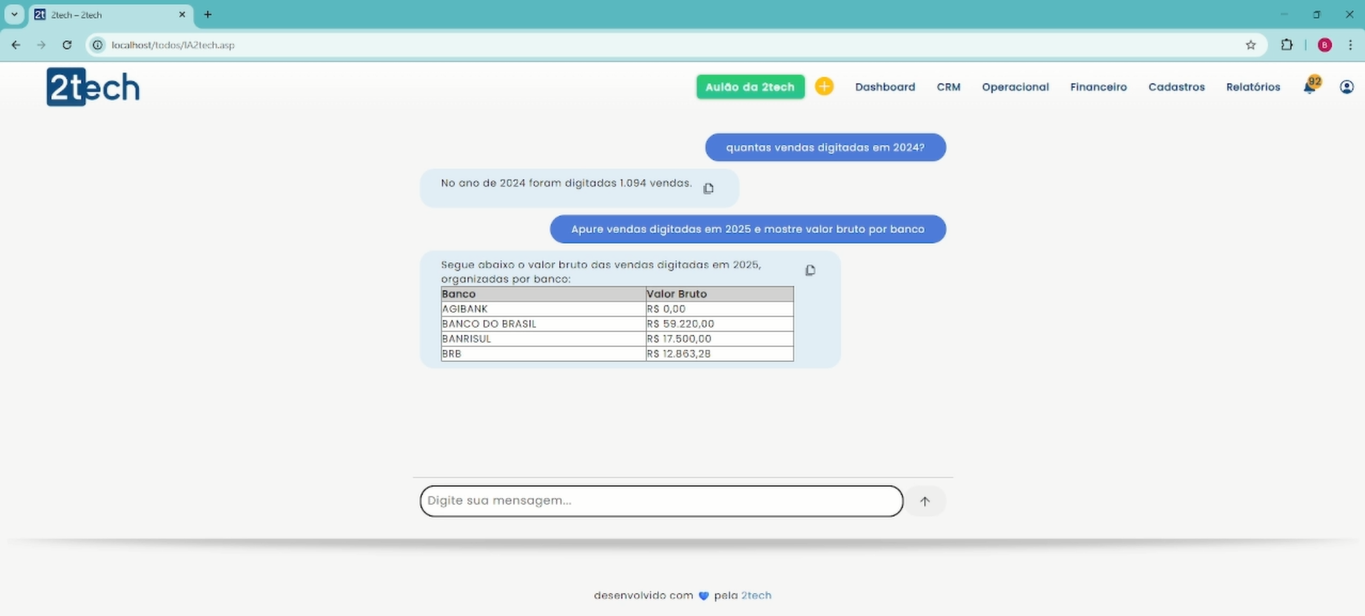Expand the Operacional menu

1015,87
